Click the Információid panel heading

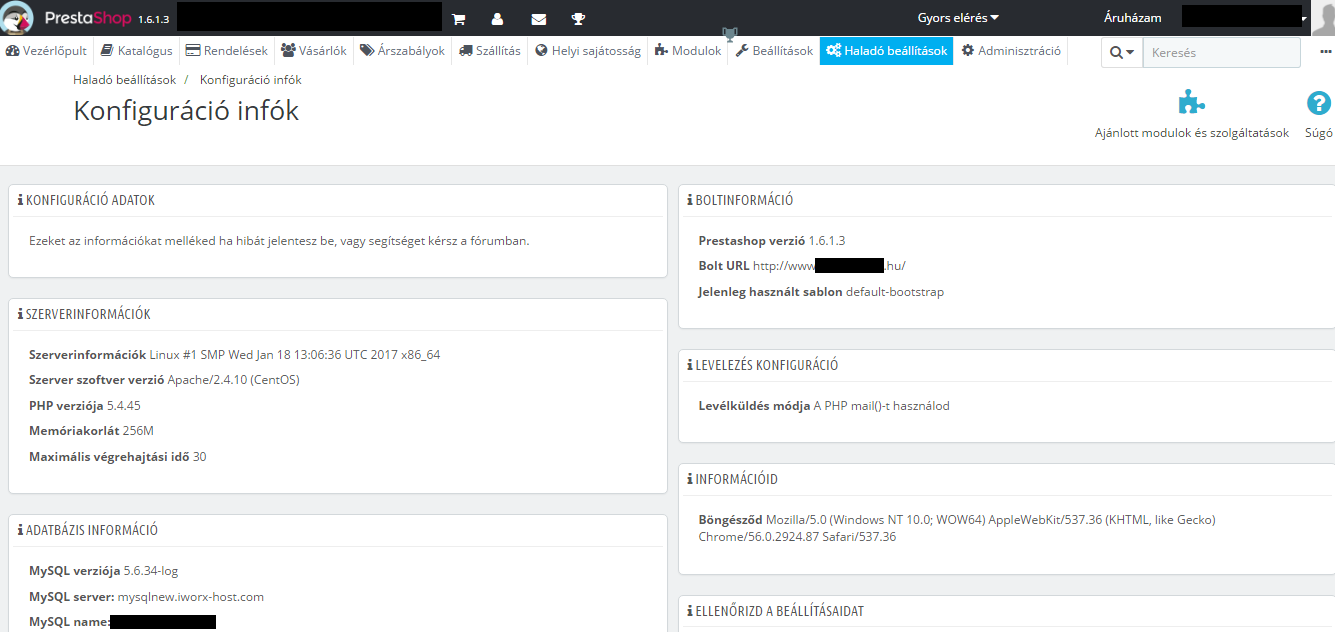point(736,479)
